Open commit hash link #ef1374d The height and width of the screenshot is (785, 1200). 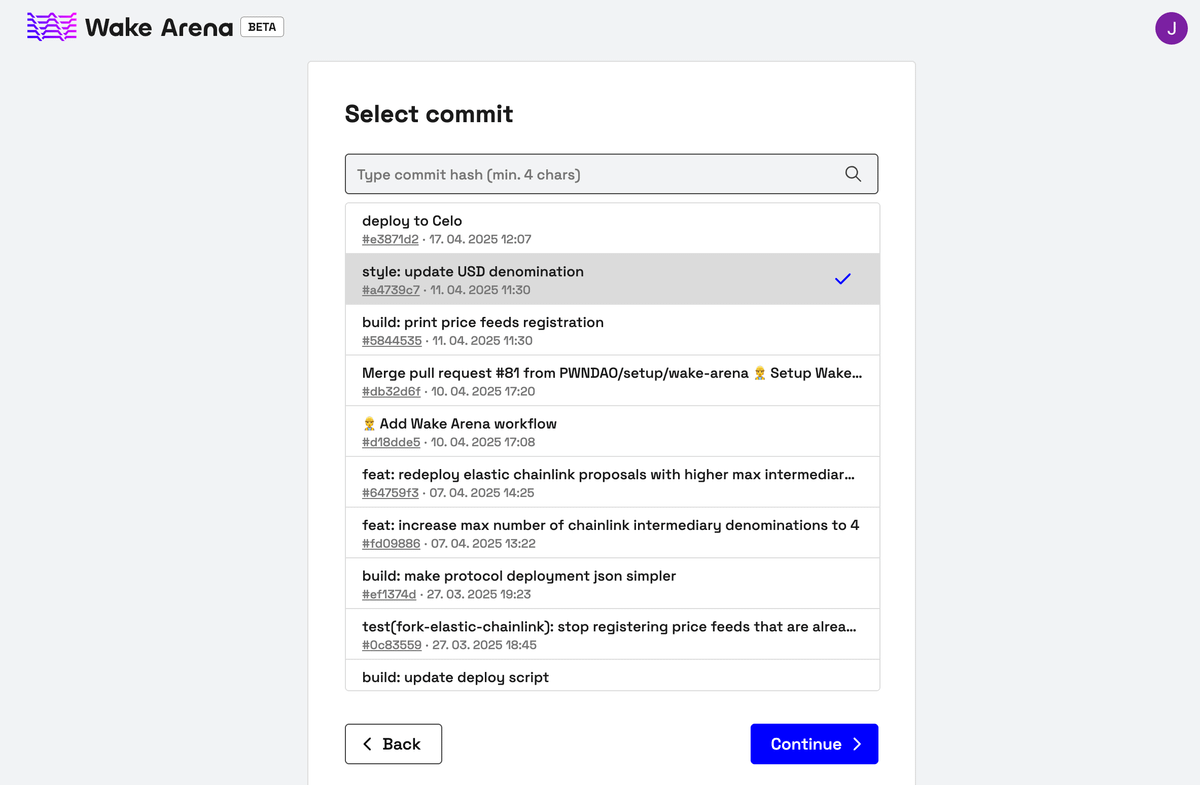click(389, 594)
